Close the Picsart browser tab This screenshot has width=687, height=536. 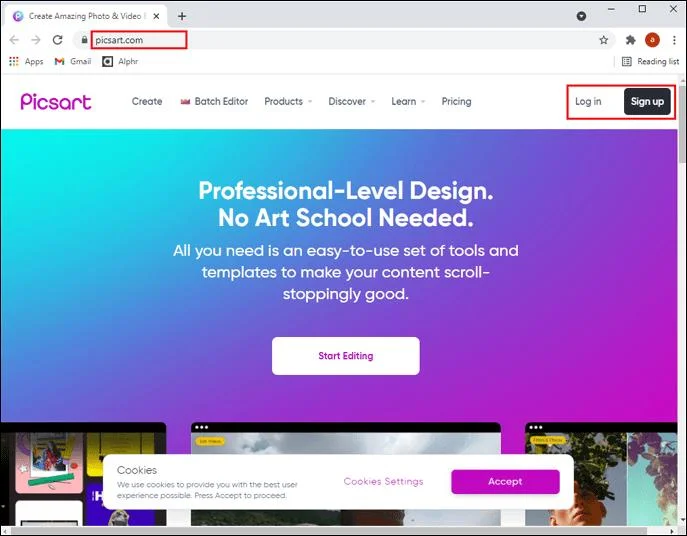[x=156, y=16]
